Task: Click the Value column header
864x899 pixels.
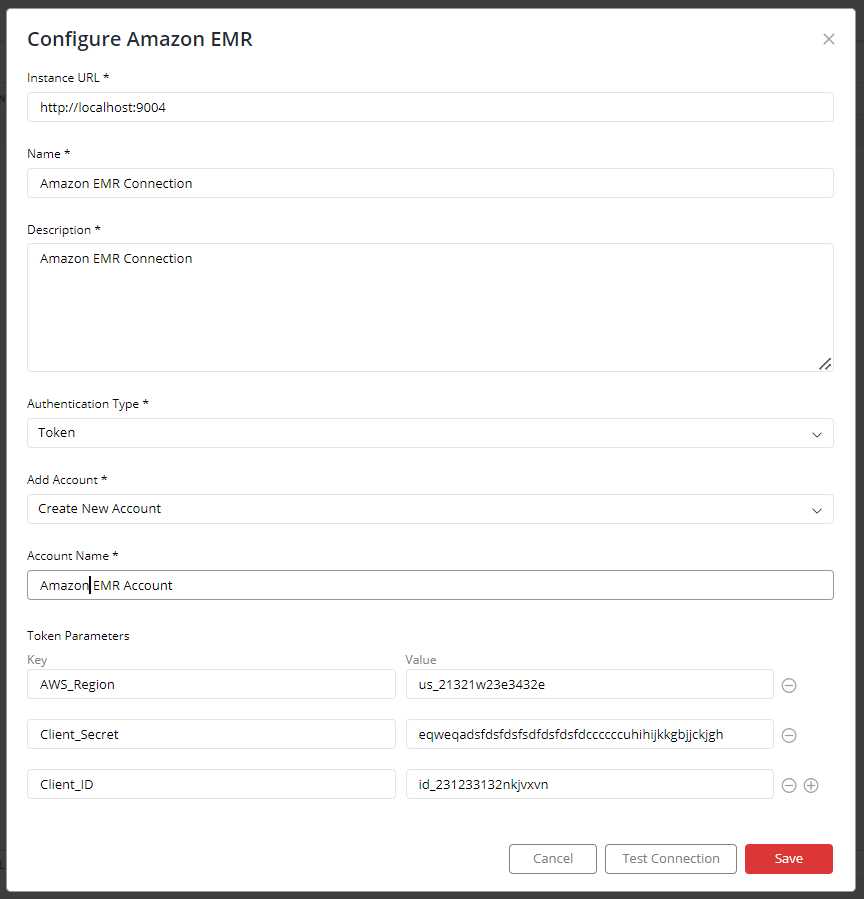Action: [x=421, y=660]
